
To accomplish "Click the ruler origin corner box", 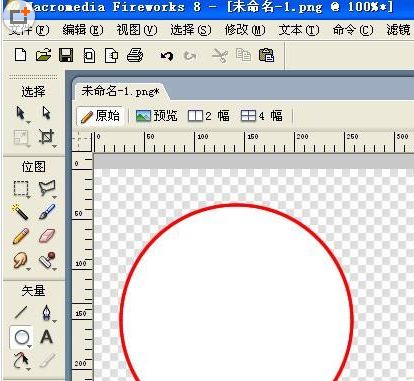I will pos(82,142).
